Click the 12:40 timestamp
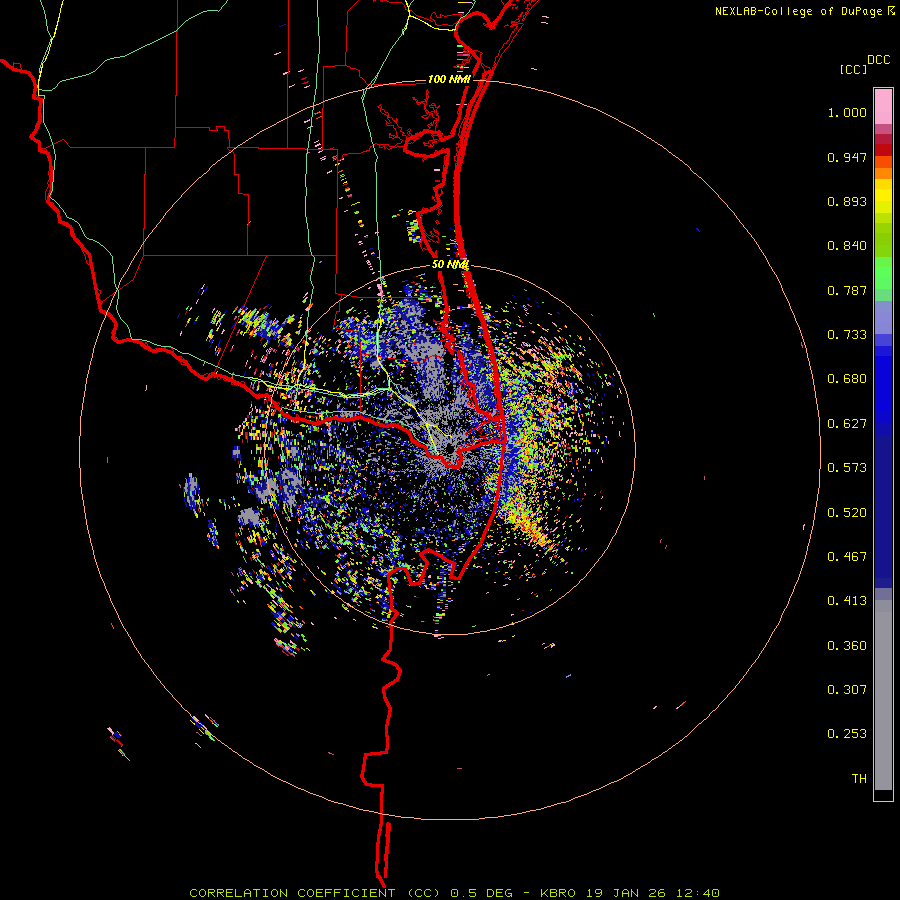Viewport: 900px width, 900px height. tap(697, 893)
